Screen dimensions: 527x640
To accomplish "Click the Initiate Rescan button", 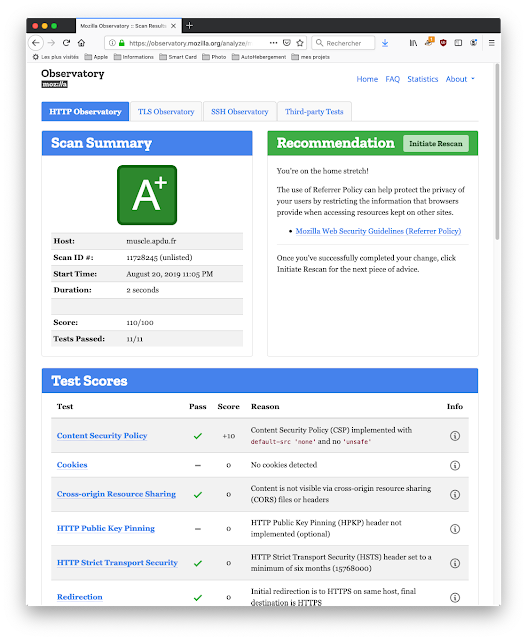I will coord(436,144).
